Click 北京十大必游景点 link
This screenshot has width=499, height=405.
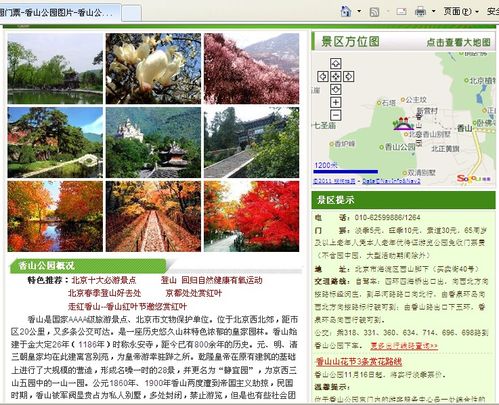pyautogui.click(x=104, y=280)
